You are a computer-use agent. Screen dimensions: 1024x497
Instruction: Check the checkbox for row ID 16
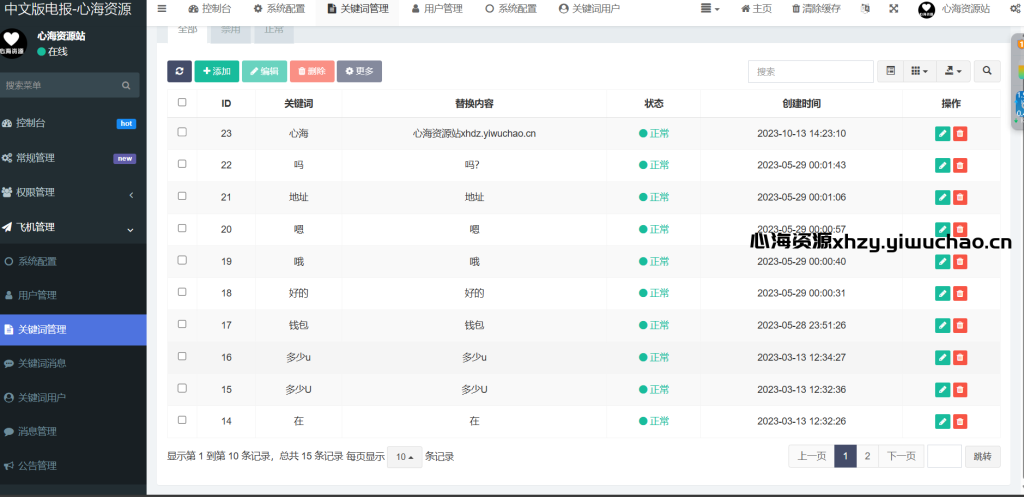(182, 356)
